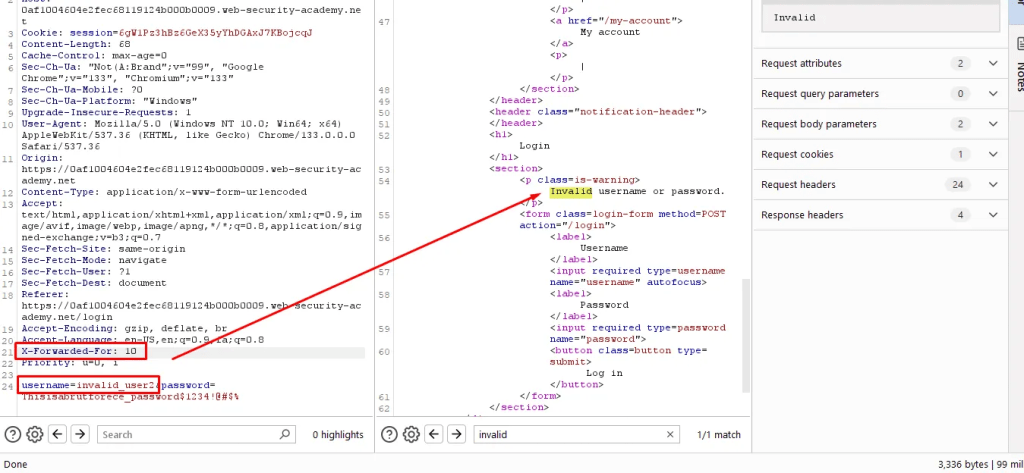Go to next match in request search
Image resolution: width=1024 pixels, height=473 pixels.
coord(81,434)
